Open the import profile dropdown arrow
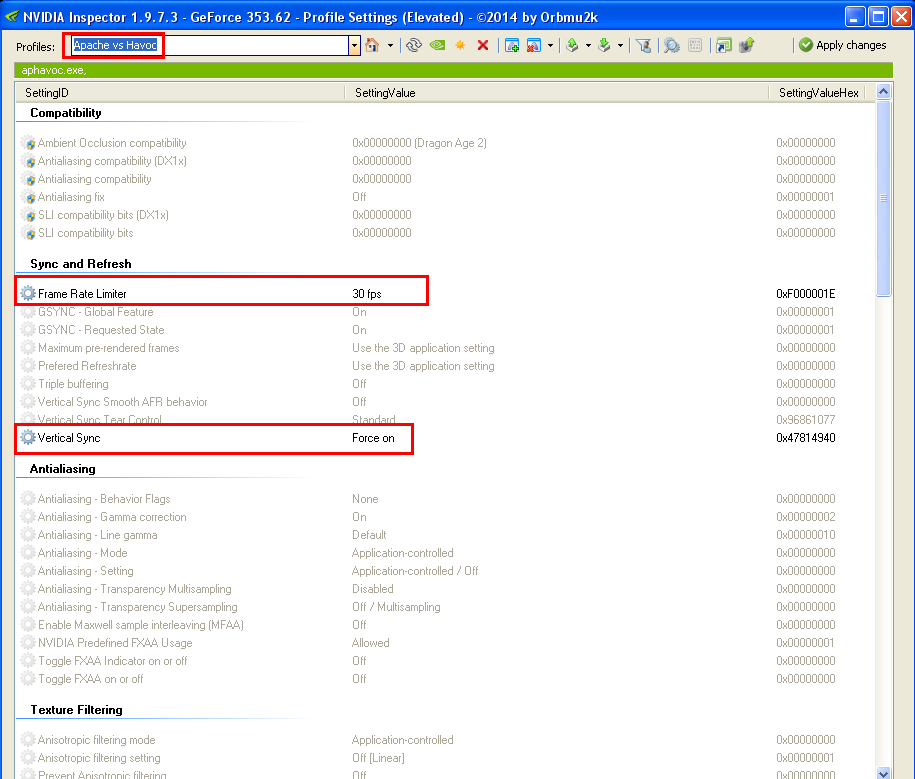915x779 pixels. [x=620, y=46]
